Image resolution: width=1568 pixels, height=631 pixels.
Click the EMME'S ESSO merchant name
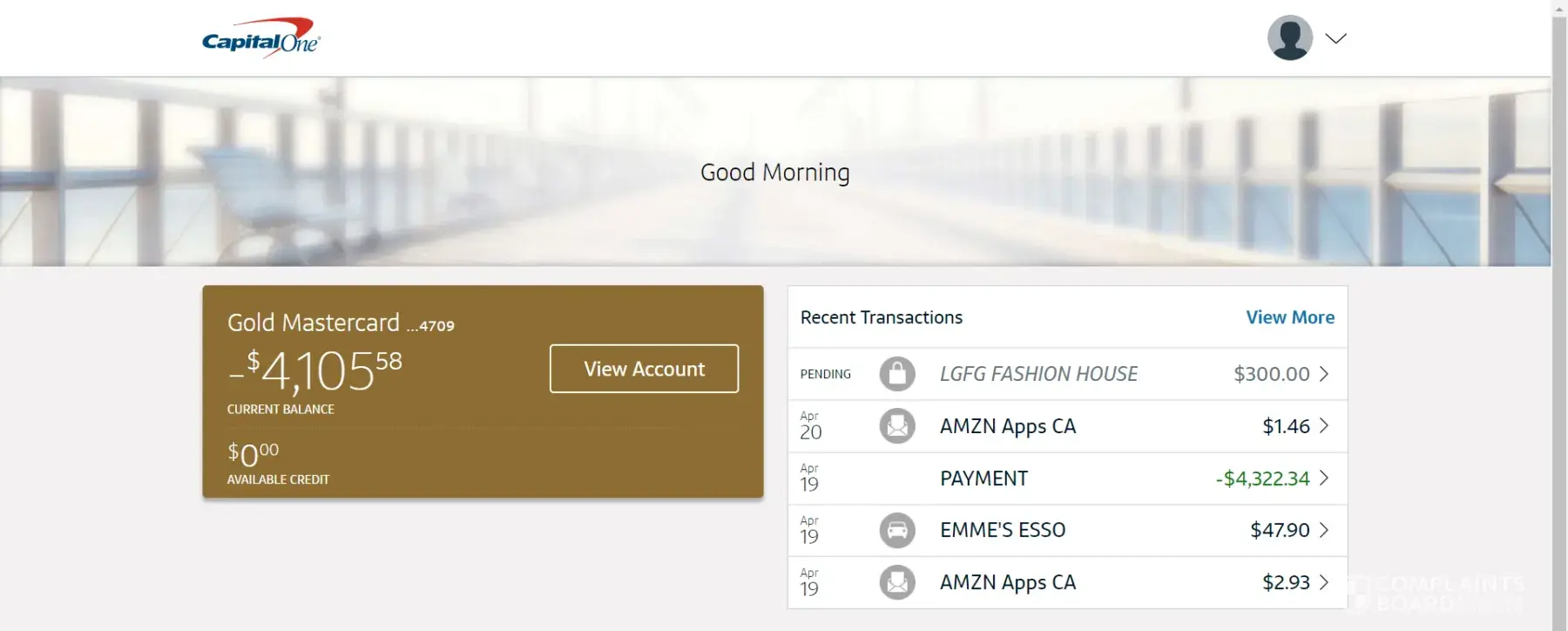point(1003,530)
